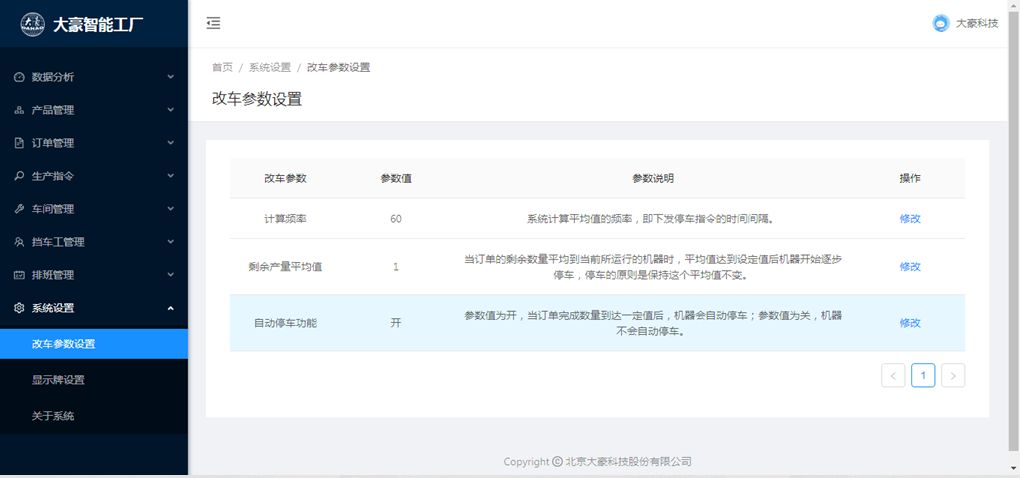The height and width of the screenshot is (478, 1020).
Task: Click the 排班管理 calendar icon
Action: tap(19, 275)
